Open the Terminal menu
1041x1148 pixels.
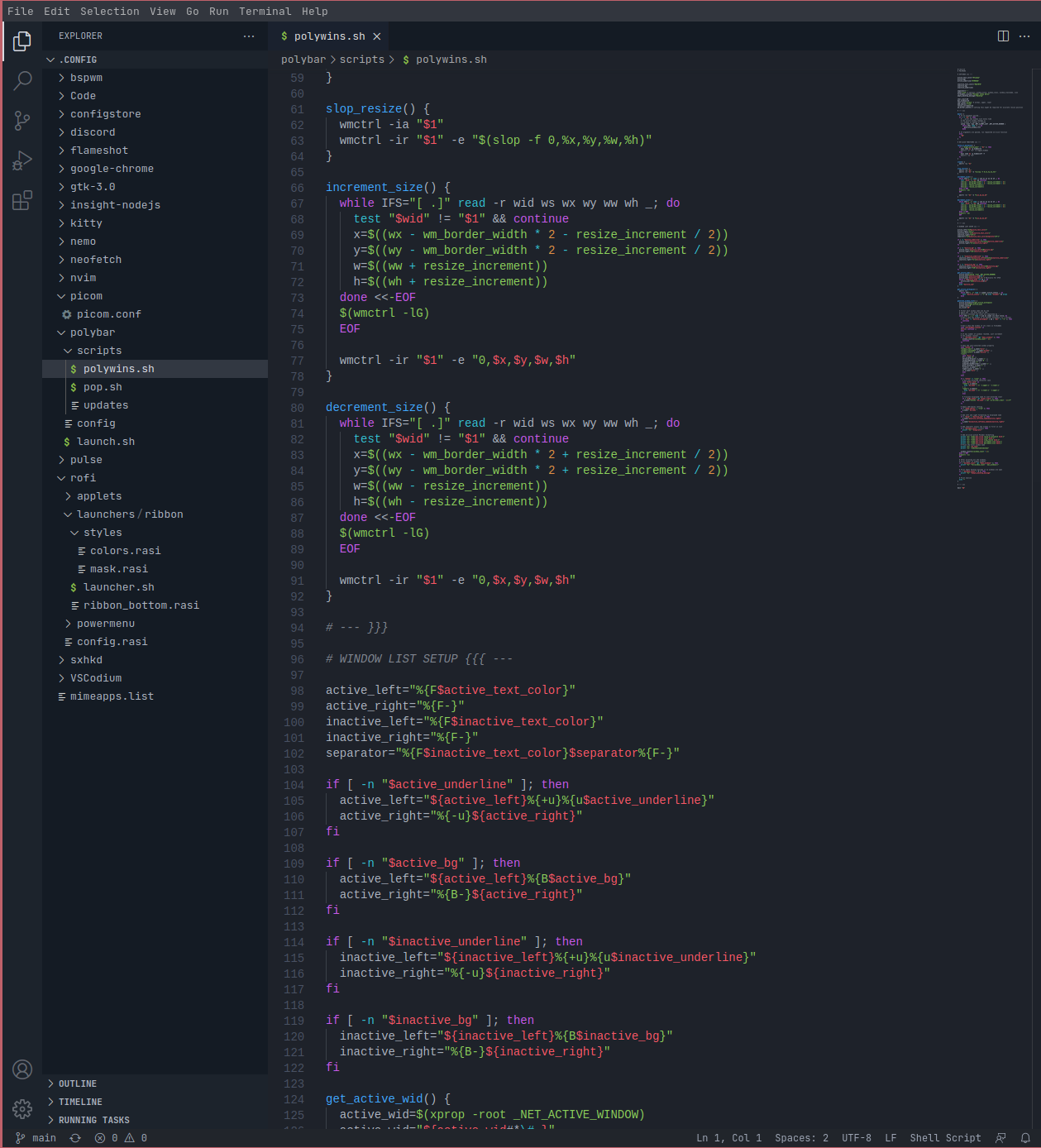point(265,11)
